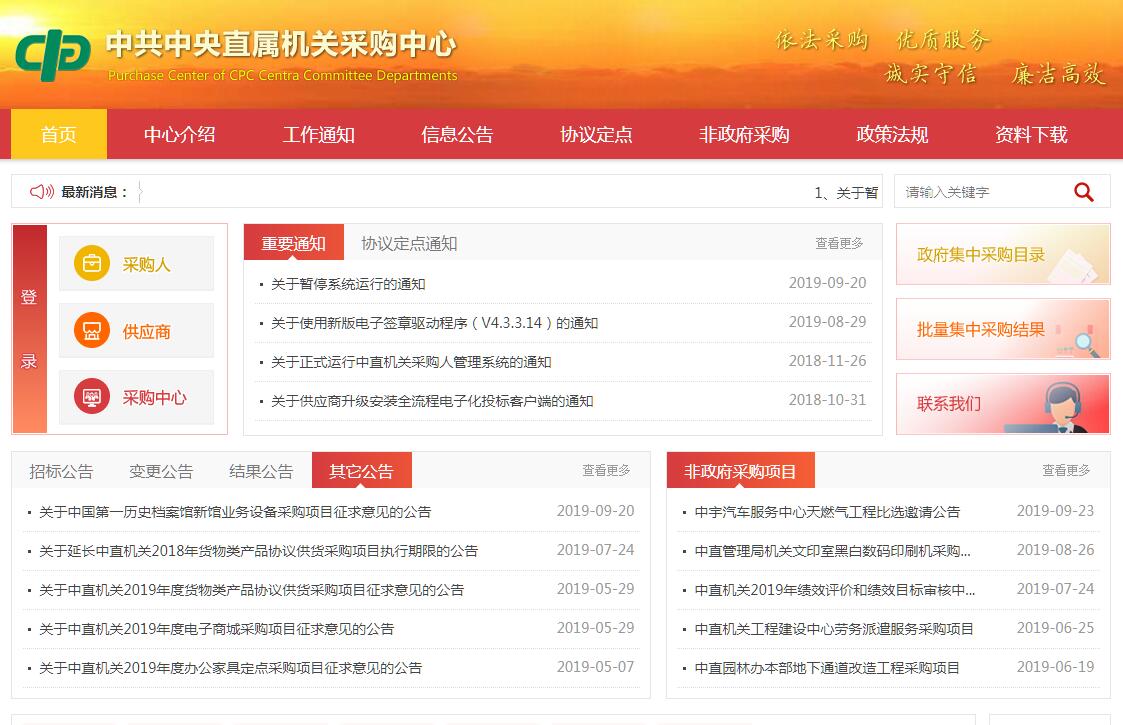The image size is (1123, 725).
Task: Click the 采购中心 red monitor icon
Action: pos(92,397)
